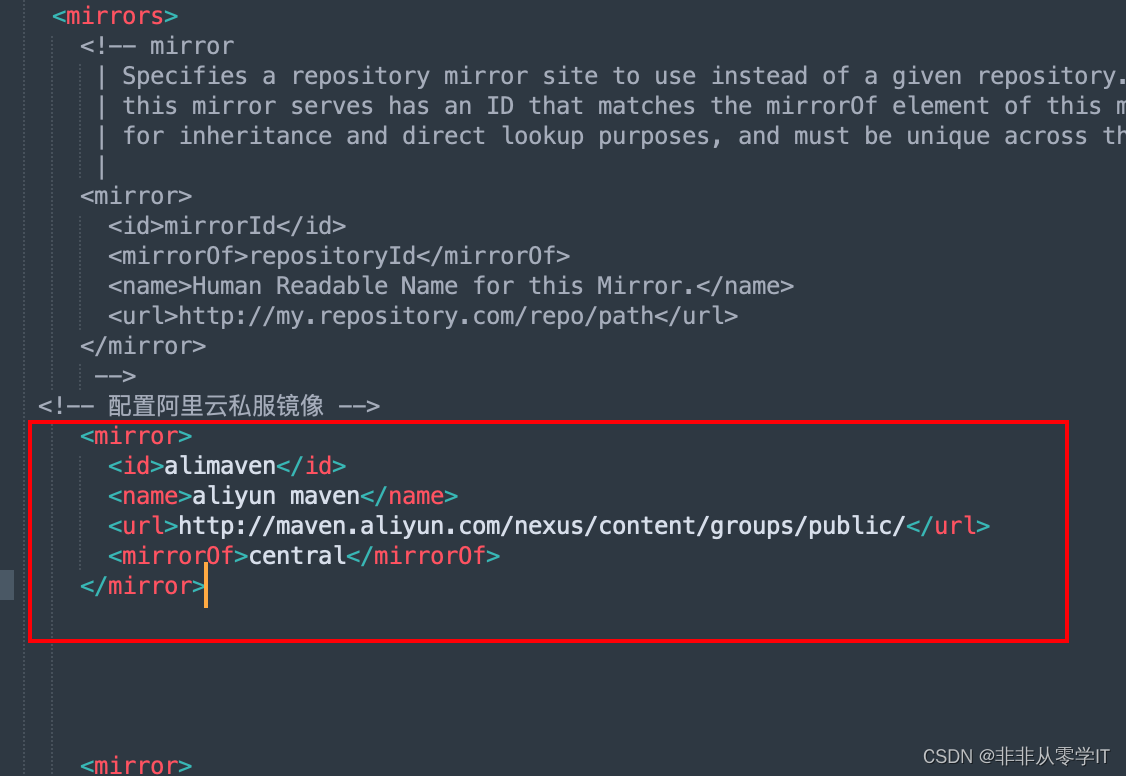Image resolution: width=1126 pixels, height=776 pixels.
Task: Click the comment end marker '-->' line
Action: pyautogui.click(x=115, y=375)
